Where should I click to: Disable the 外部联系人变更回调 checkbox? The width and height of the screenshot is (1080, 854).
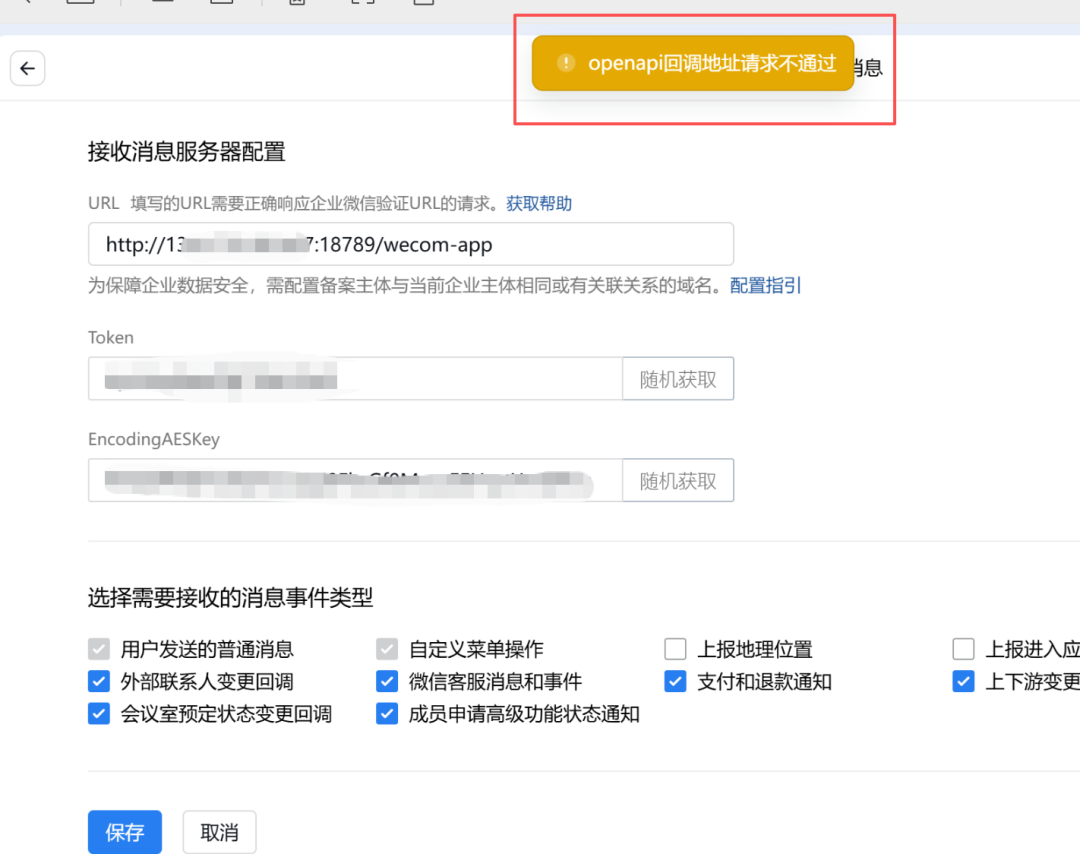tap(98, 681)
